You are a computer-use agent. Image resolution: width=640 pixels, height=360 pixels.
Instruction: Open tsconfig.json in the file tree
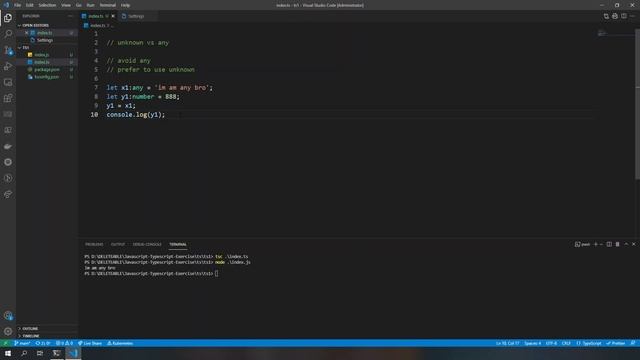tap(47, 77)
